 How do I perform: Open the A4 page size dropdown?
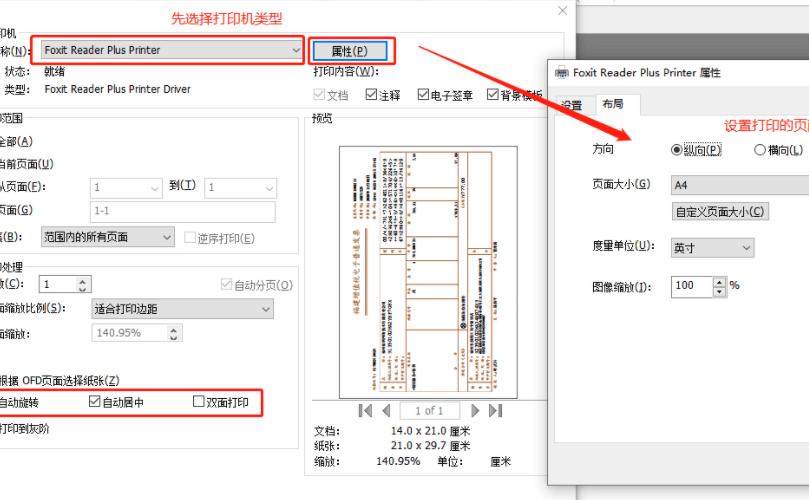(740, 185)
